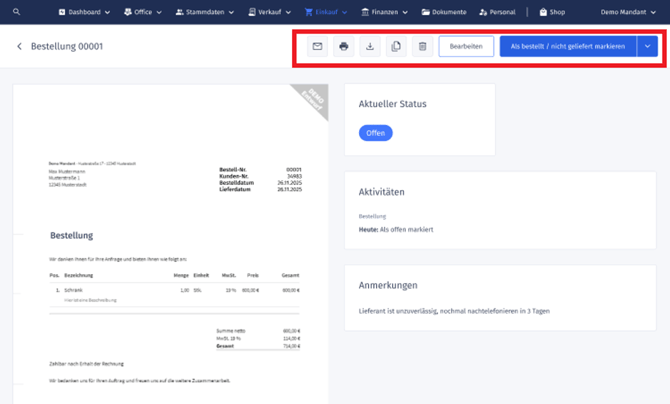Go back using the arrow beside Bestellung 00001

point(19,47)
